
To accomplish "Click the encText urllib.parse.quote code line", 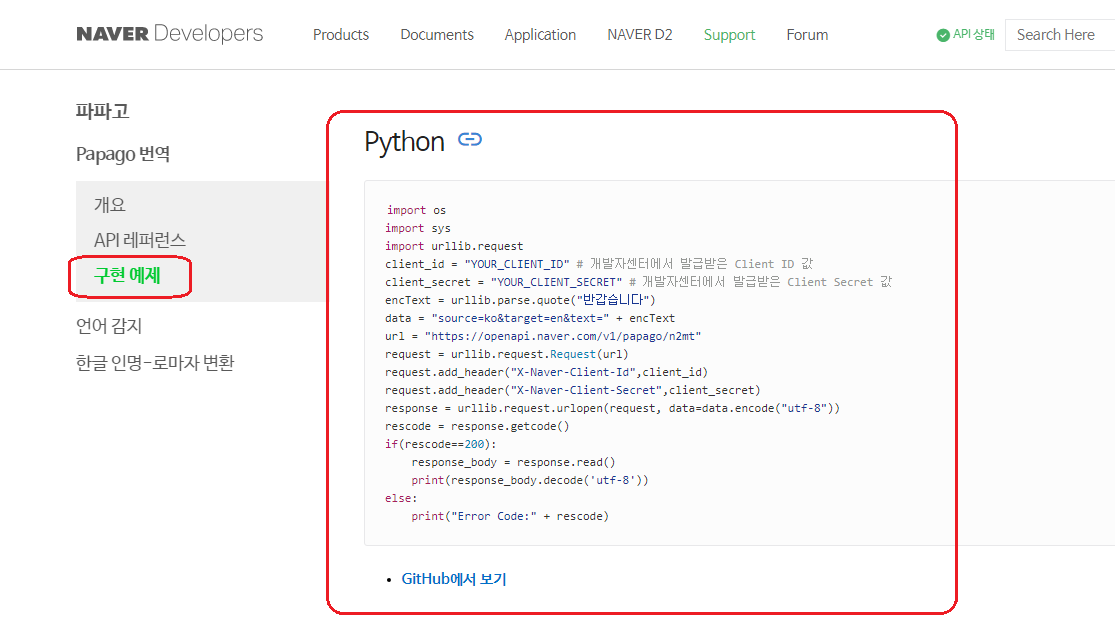I will (520, 300).
